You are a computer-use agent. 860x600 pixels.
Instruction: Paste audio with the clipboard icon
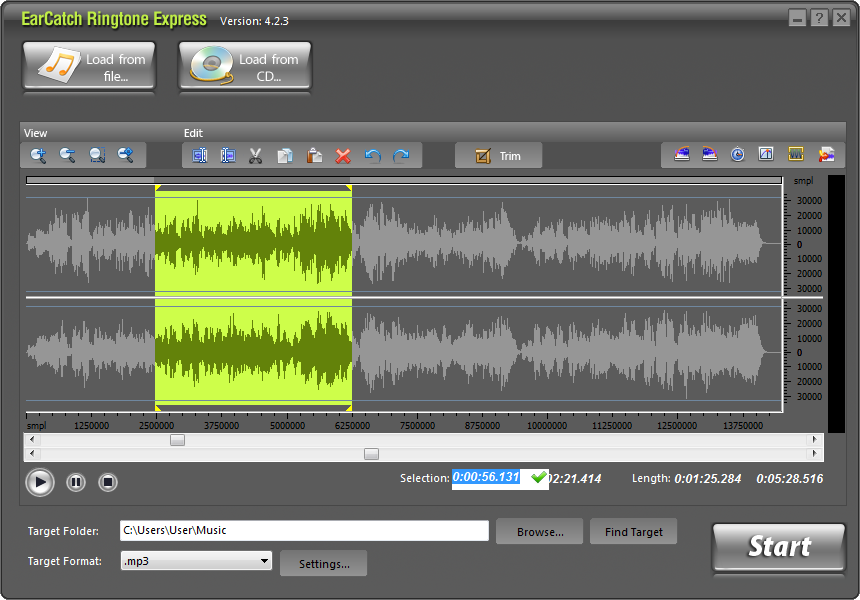click(314, 156)
